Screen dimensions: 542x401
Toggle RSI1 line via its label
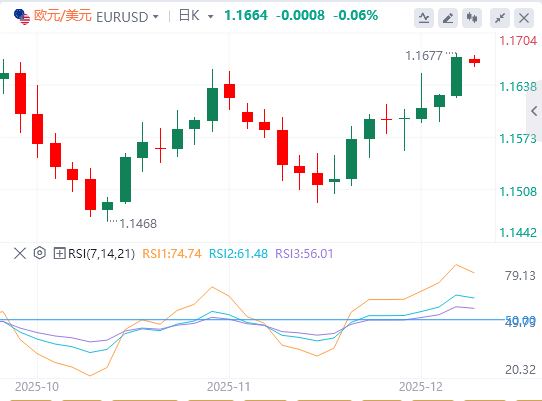pos(172,254)
